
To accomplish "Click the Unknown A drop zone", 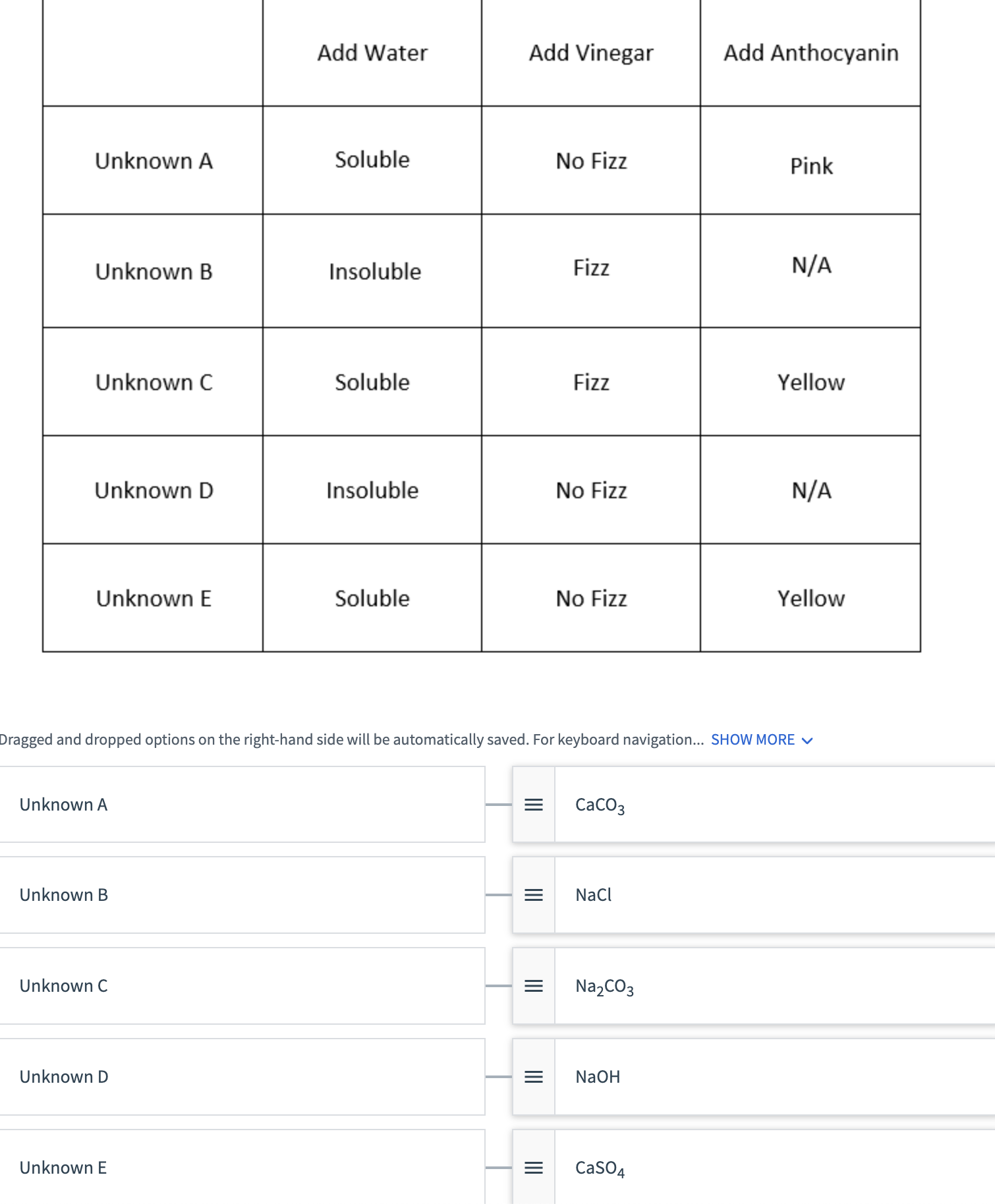I will [242, 805].
